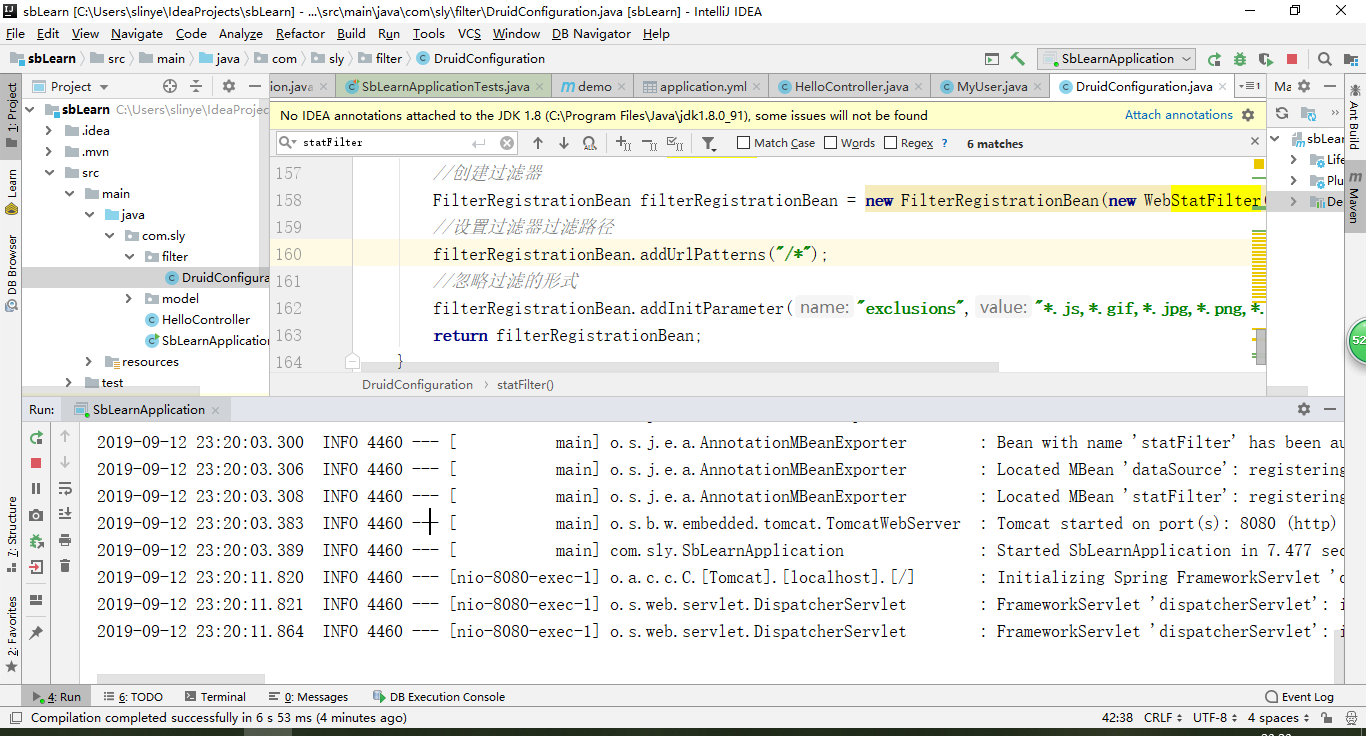Click the Build Project hammer icon

(x=1017, y=59)
